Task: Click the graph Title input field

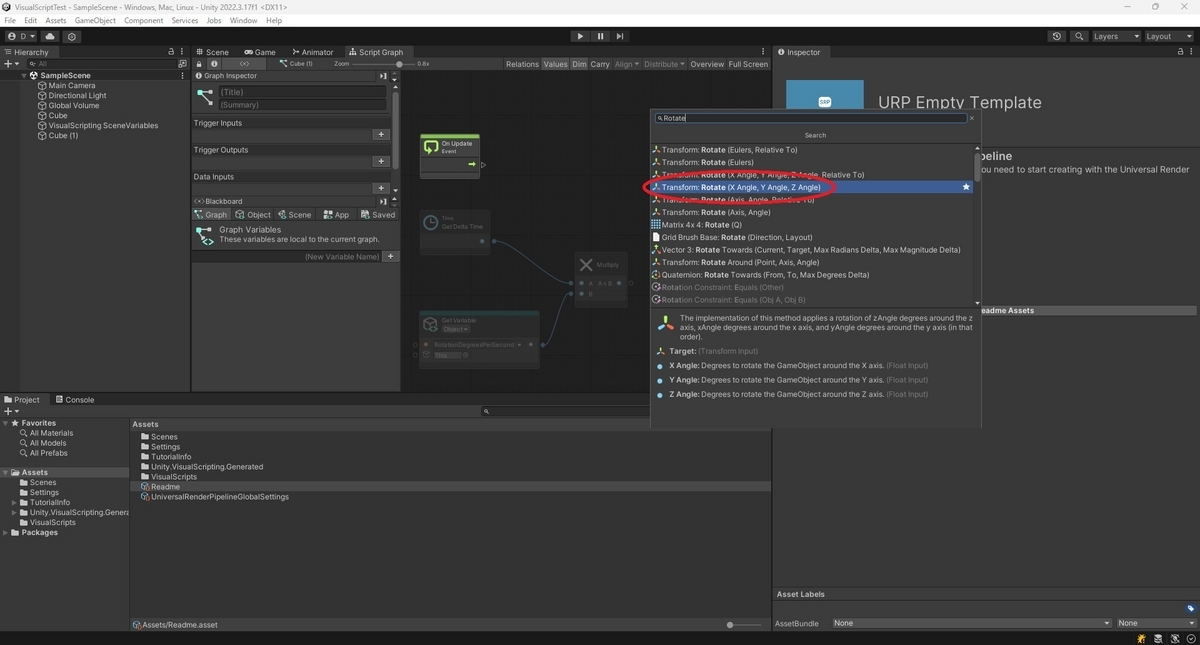Action: (x=302, y=92)
